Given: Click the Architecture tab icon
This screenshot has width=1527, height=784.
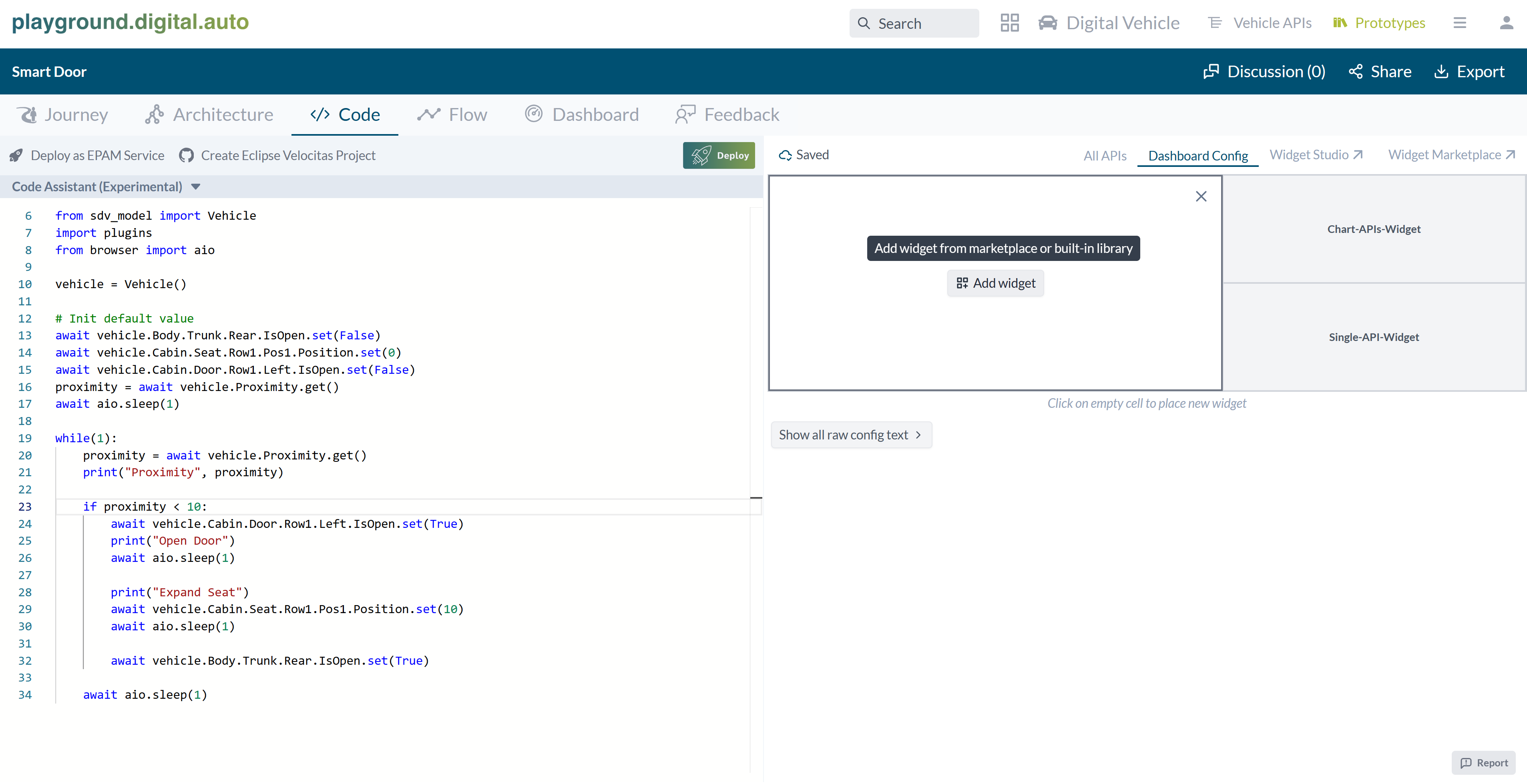Looking at the screenshot, I should click(x=154, y=114).
